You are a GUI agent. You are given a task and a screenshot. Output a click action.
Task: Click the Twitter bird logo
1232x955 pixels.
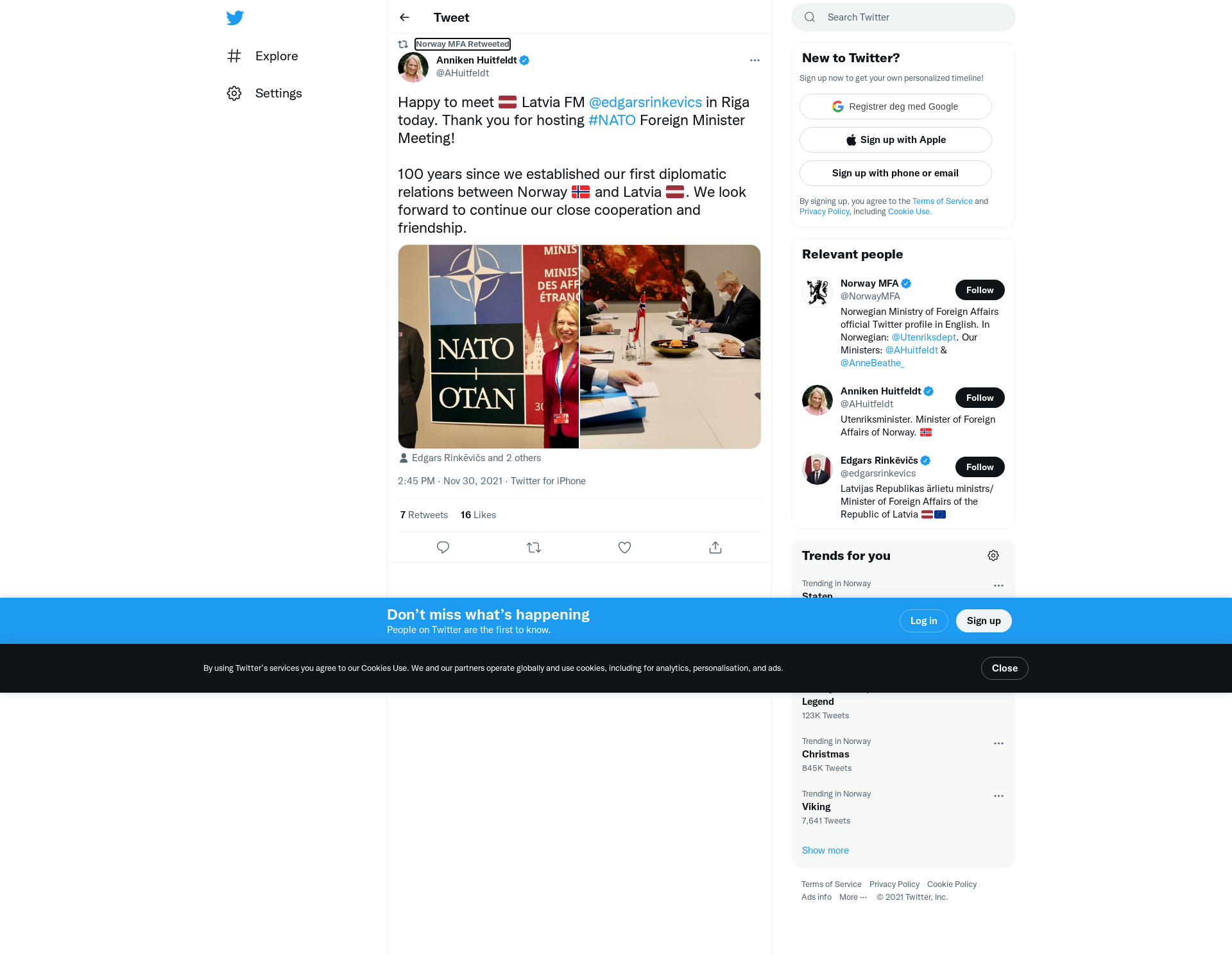235,18
